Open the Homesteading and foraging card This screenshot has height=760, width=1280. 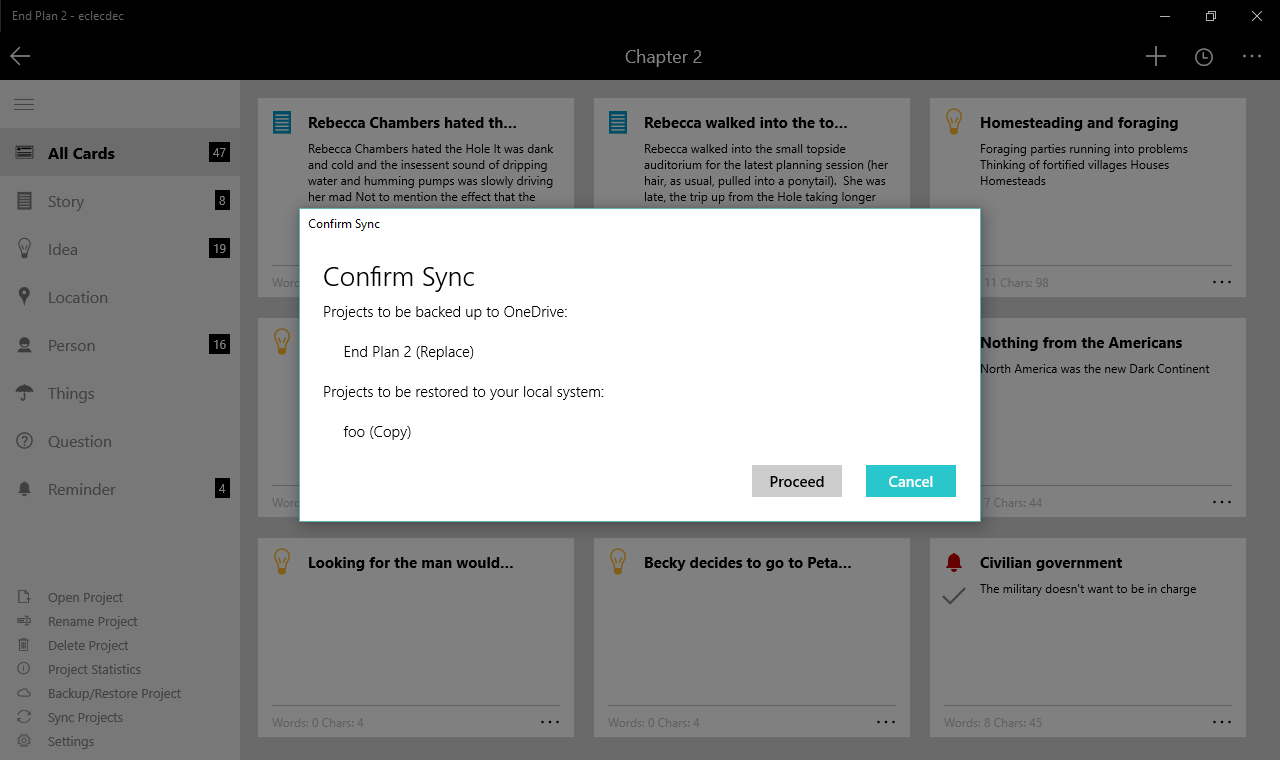(x=1078, y=123)
